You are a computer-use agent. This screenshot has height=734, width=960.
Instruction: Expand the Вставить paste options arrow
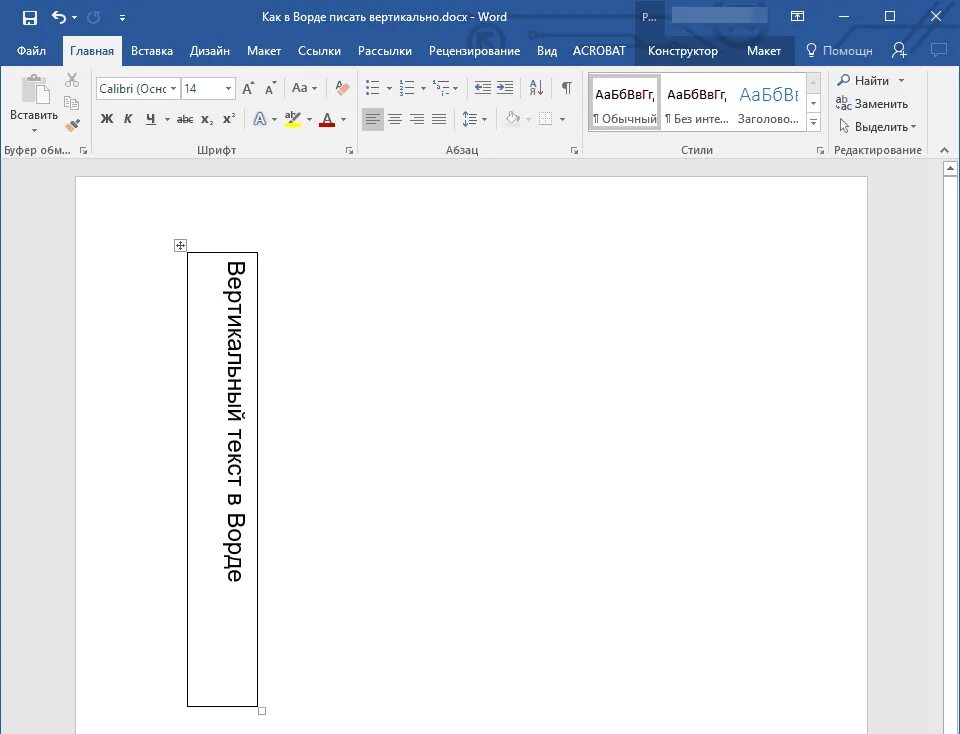pos(34,130)
